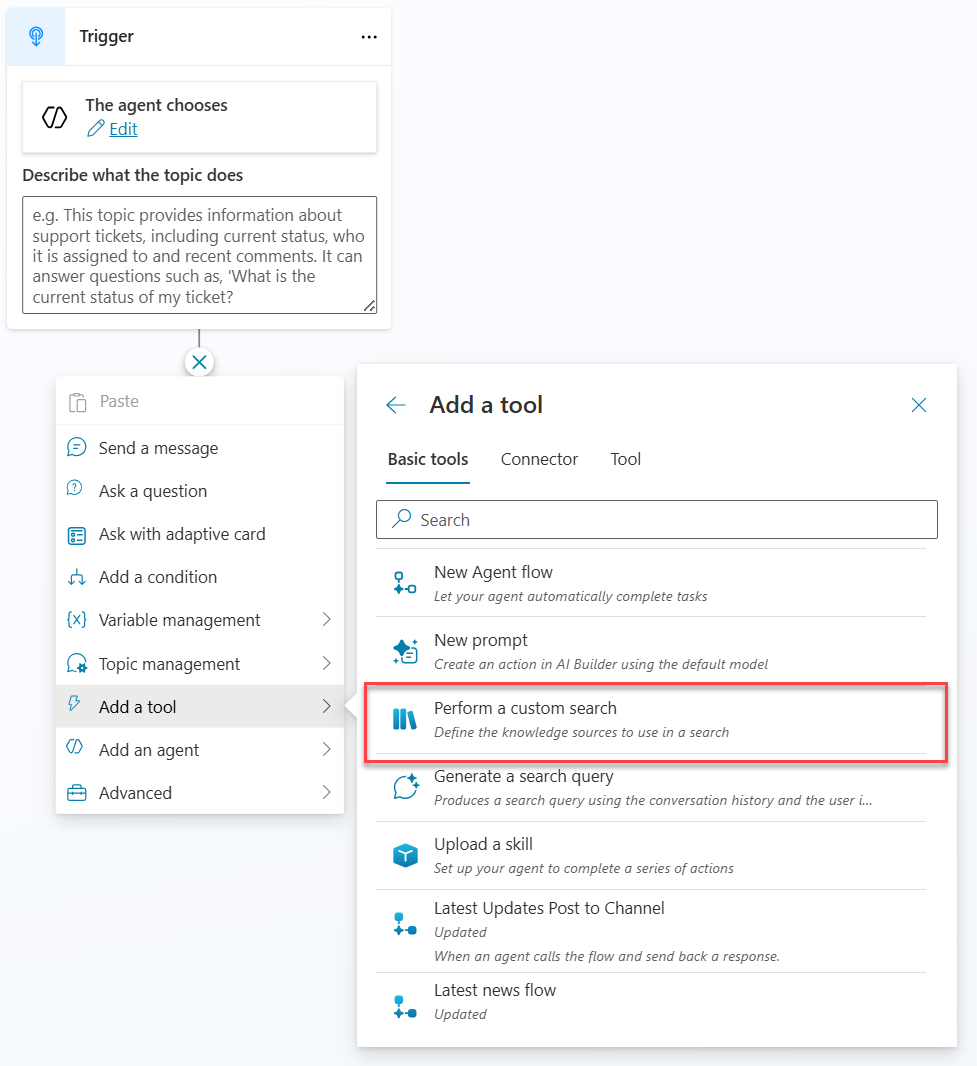
Task: Close the Add a tool panel
Action: coord(919,405)
